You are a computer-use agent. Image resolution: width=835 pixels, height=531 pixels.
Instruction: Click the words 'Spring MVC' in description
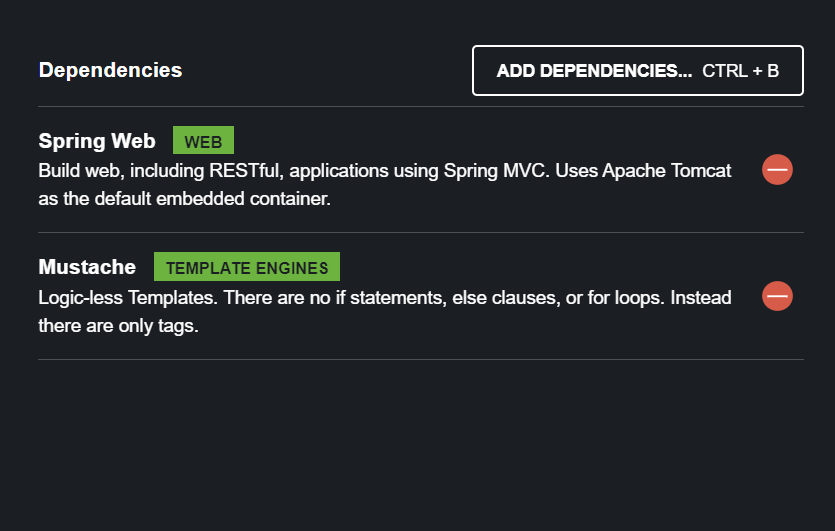tap(495, 171)
